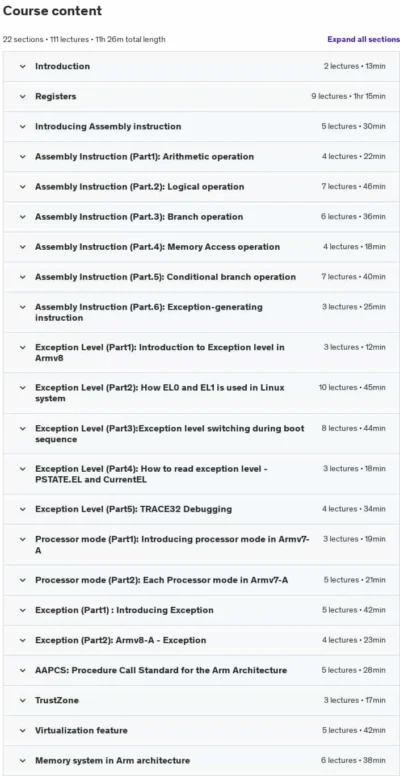The width and height of the screenshot is (400, 776).
Task: Click chevron beside Conditional branch operation
Action: click(22, 277)
